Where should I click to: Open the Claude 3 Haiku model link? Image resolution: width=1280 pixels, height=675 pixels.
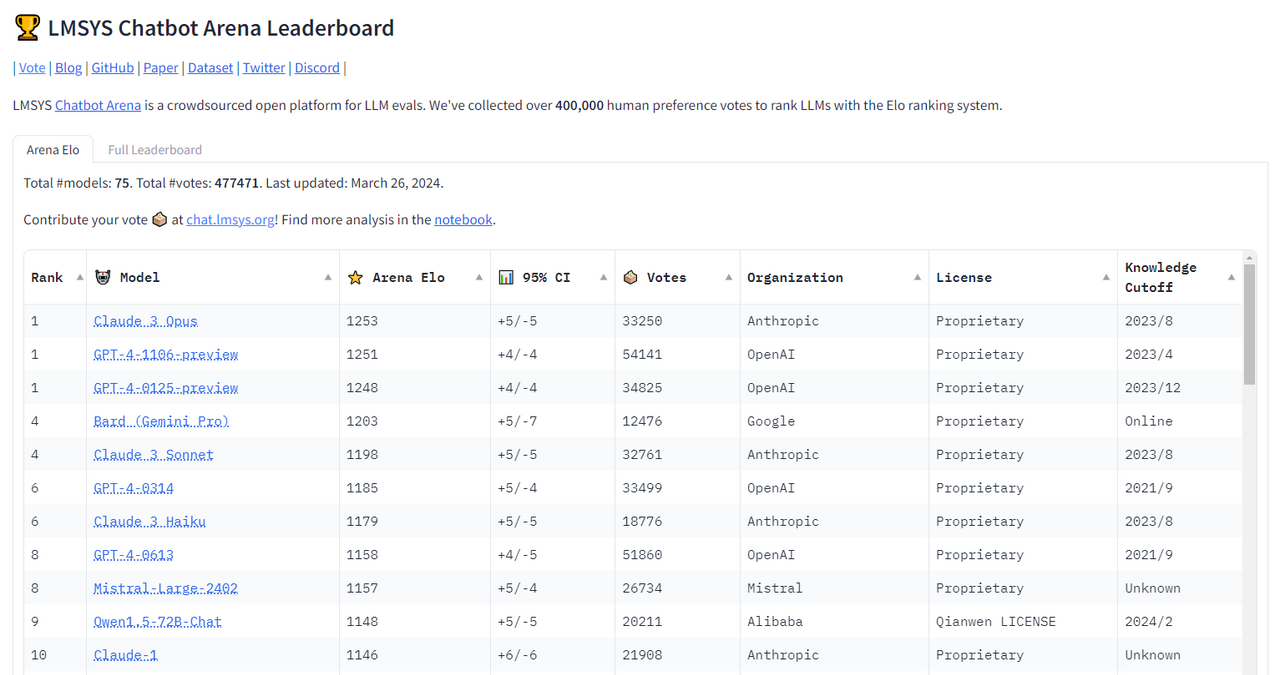pos(150,521)
